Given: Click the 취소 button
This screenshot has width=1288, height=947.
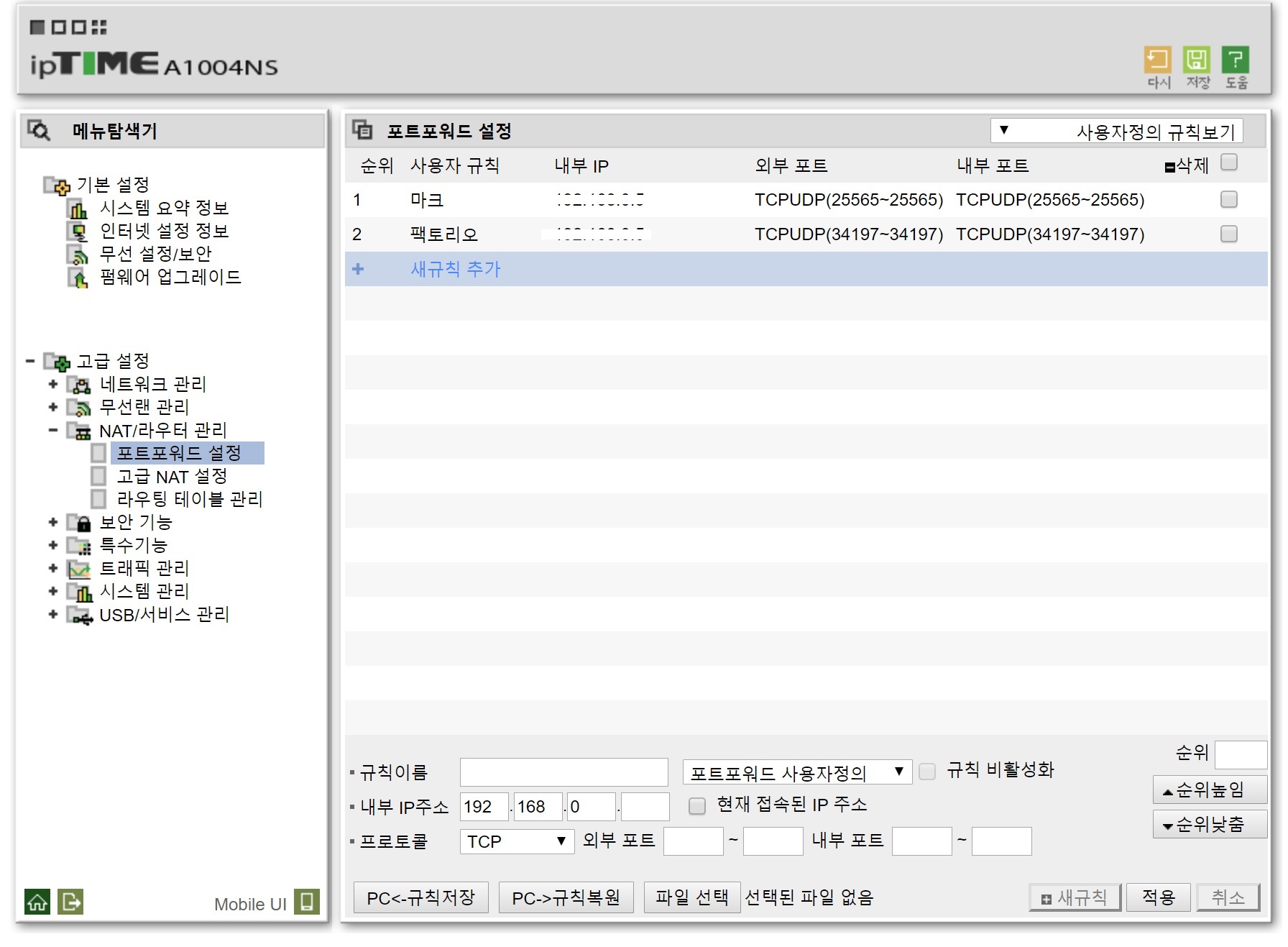Looking at the screenshot, I should [1228, 897].
